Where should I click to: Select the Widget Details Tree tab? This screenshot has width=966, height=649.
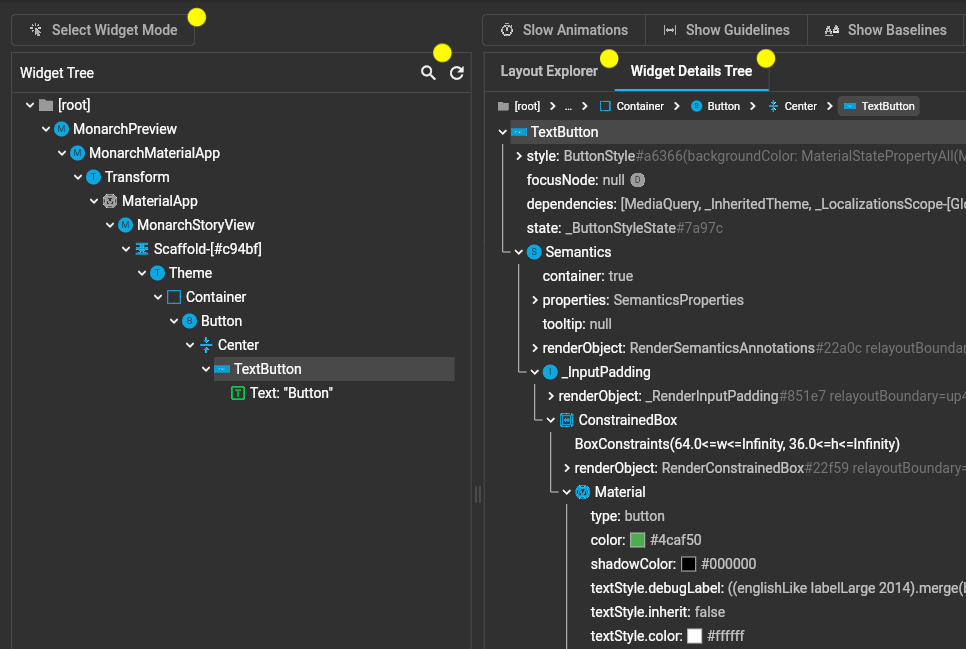[x=691, y=71]
